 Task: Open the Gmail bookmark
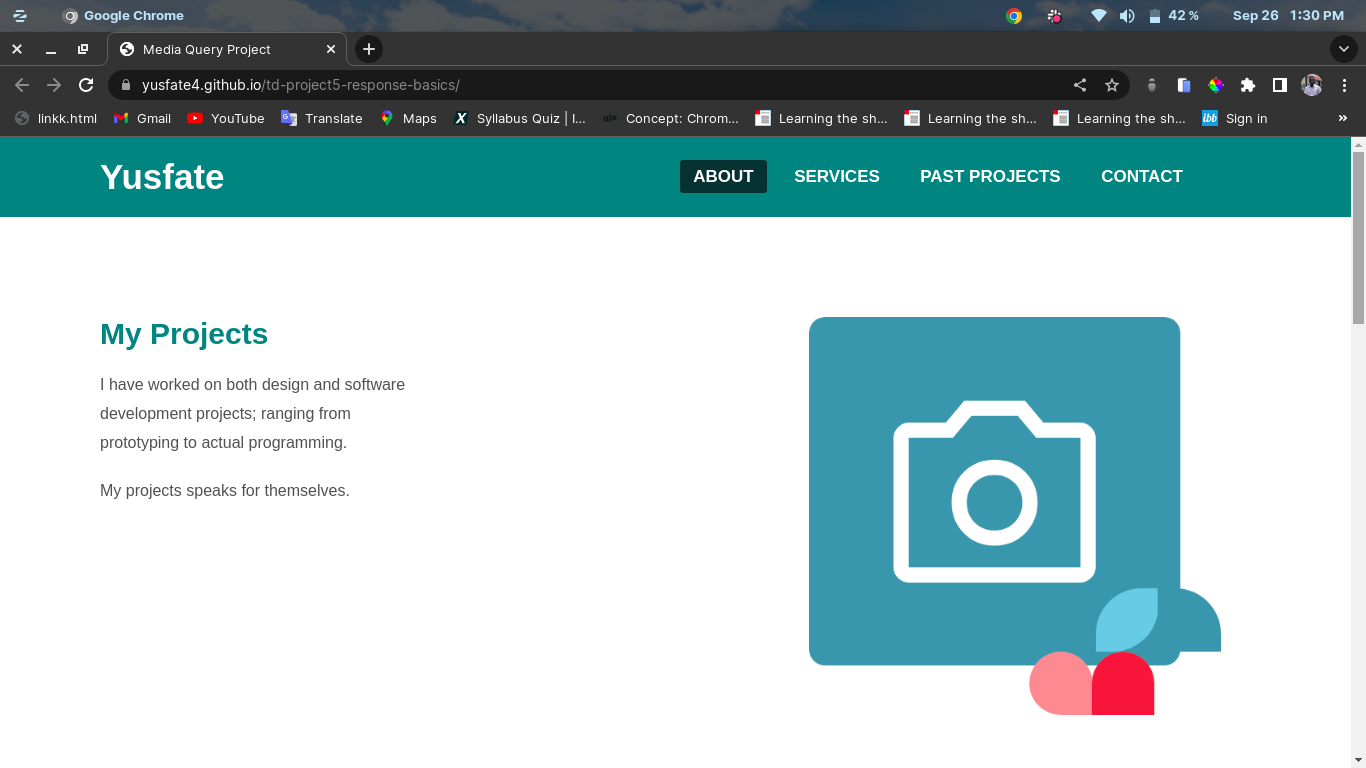coord(142,118)
